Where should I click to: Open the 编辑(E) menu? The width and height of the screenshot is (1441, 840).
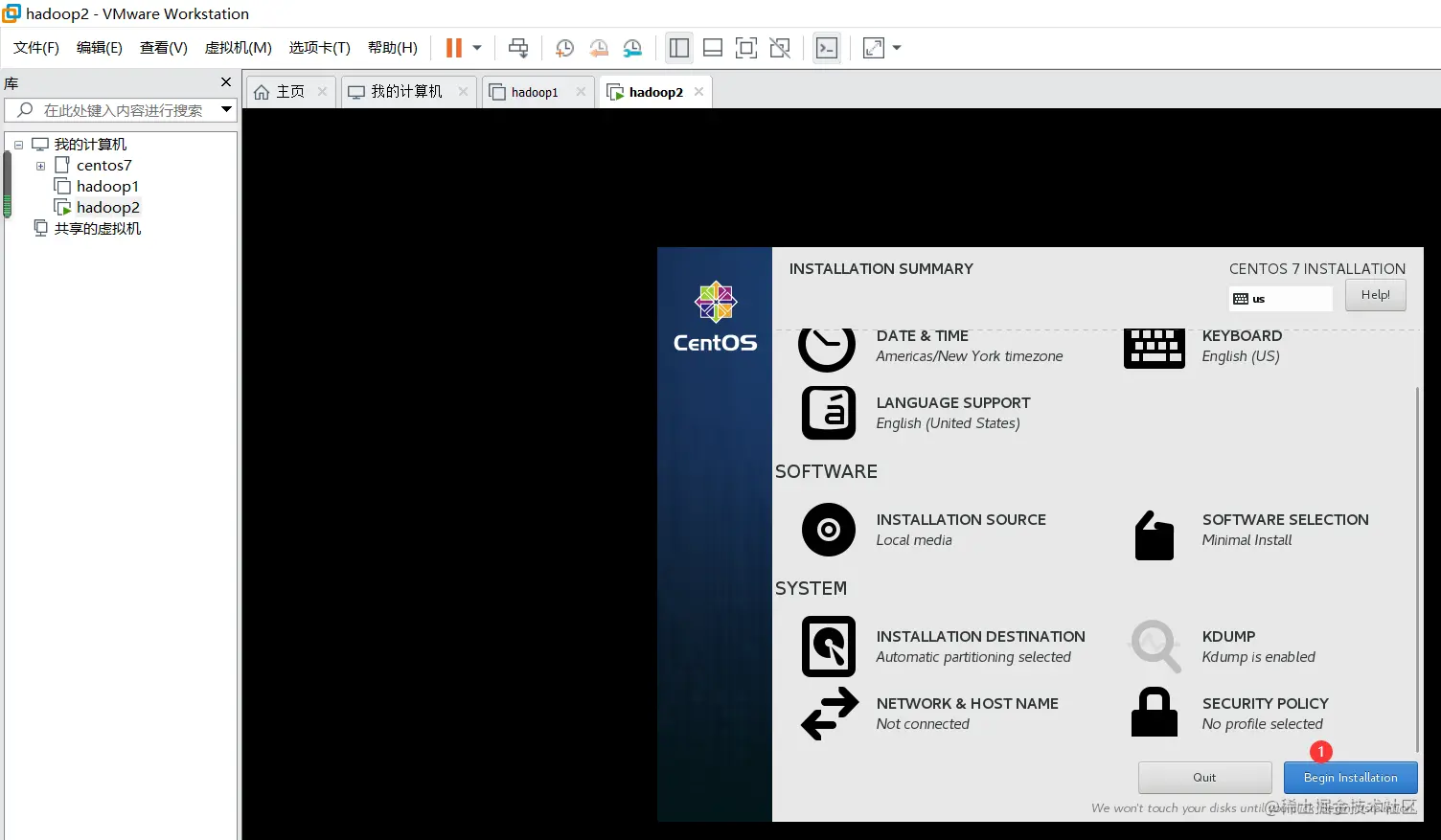pos(100,48)
